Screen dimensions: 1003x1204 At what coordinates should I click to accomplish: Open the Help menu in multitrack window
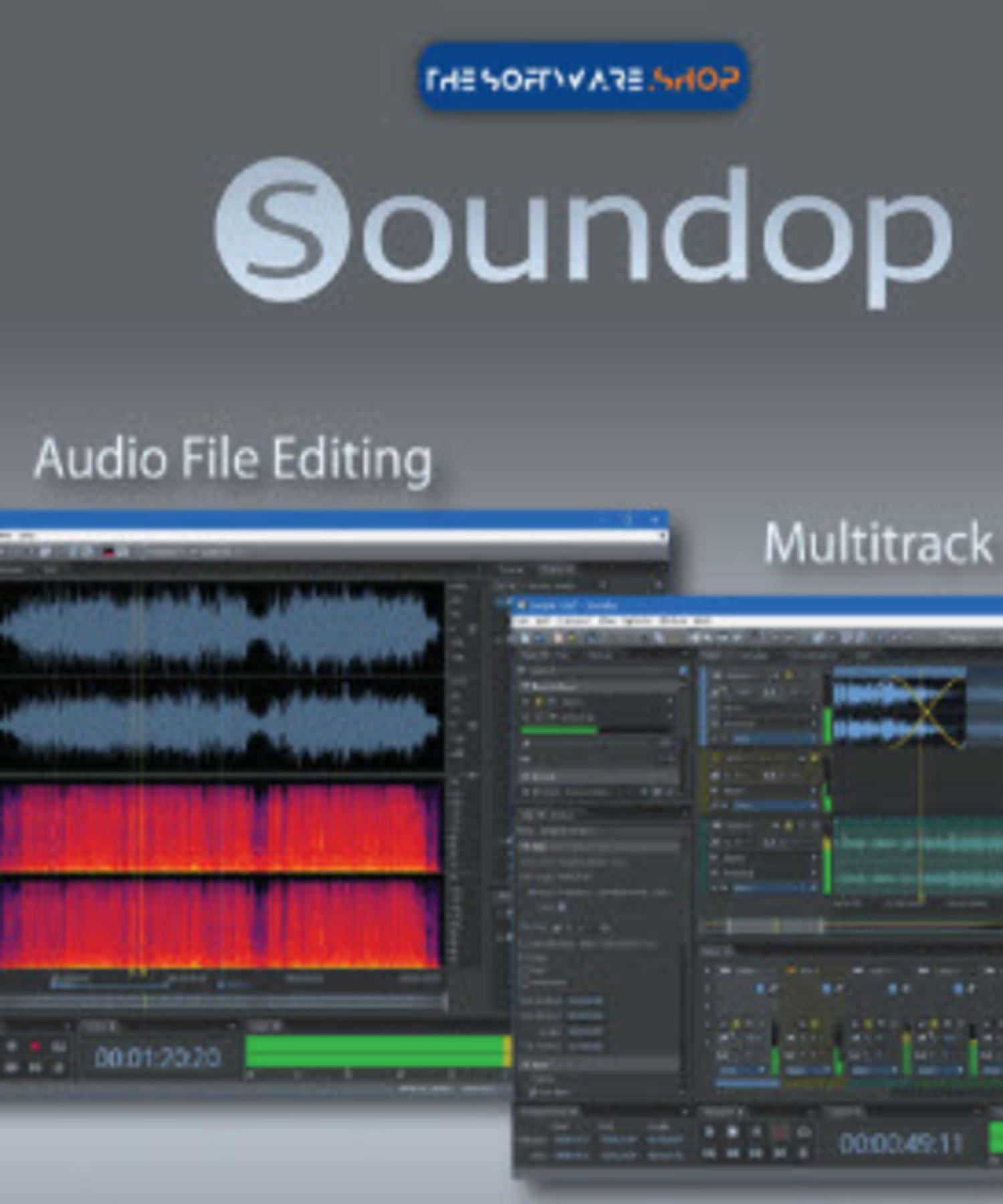(x=701, y=622)
